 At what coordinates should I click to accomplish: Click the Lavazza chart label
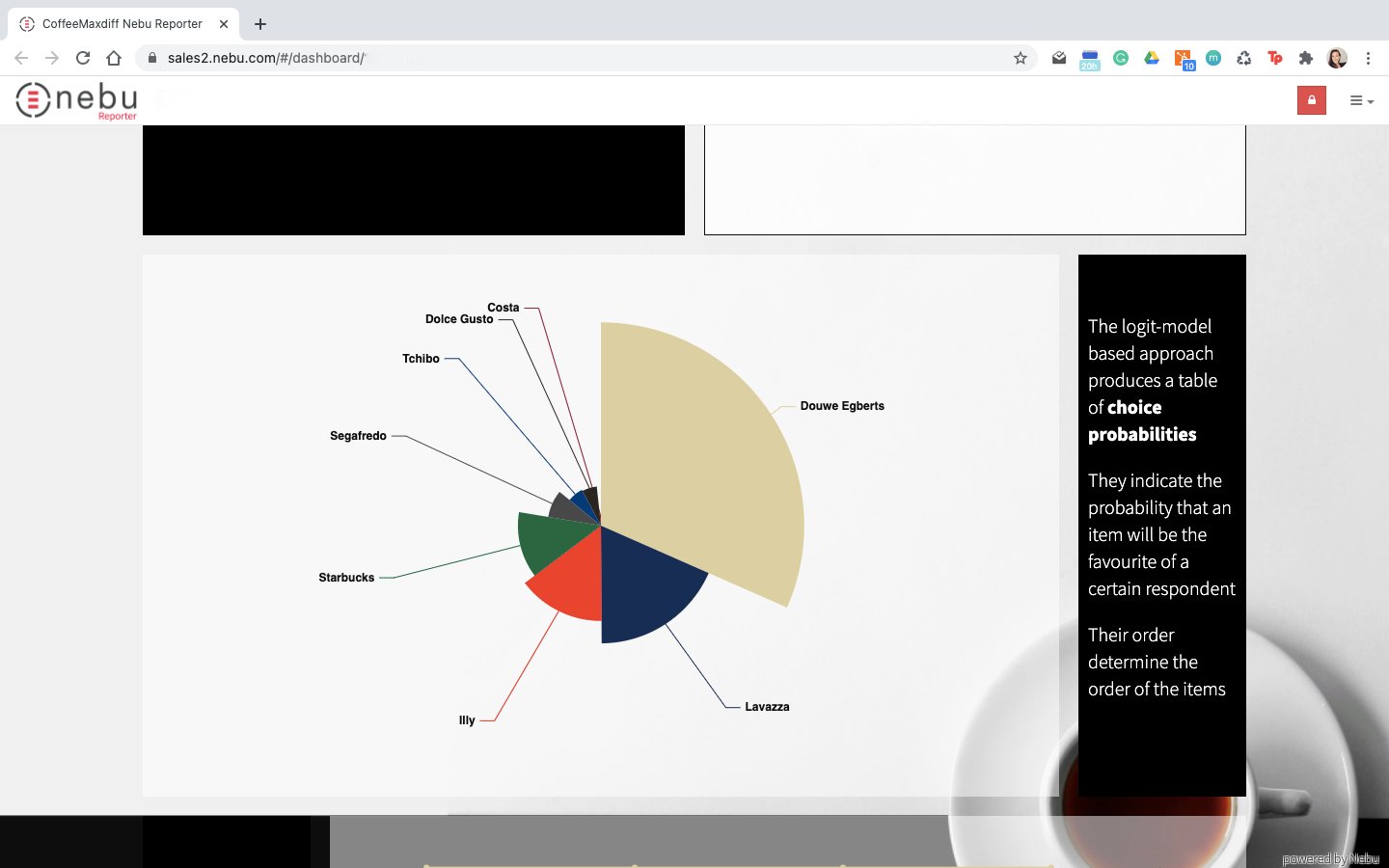[767, 707]
